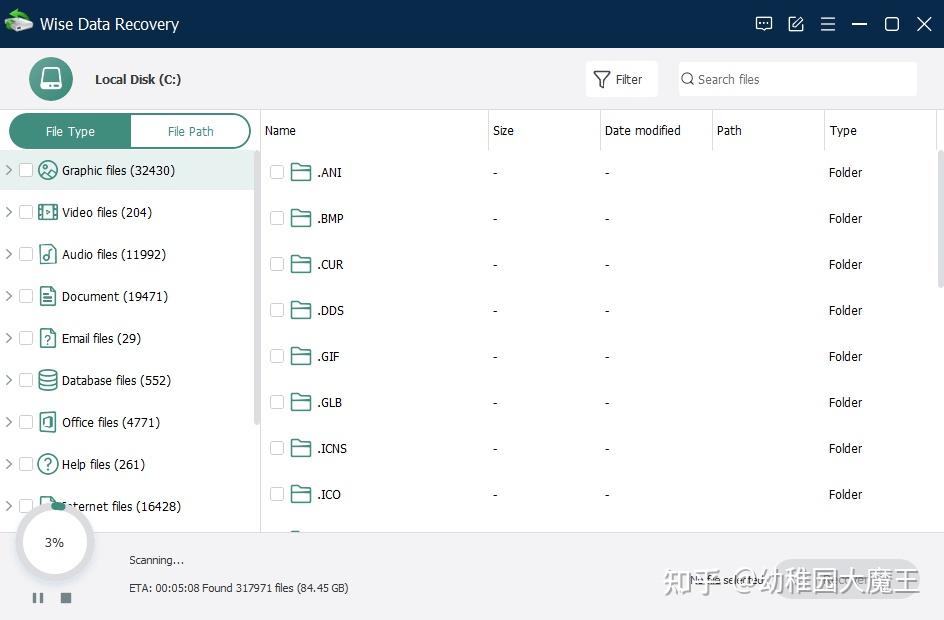Check the Audio files checkbox
The width and height of the screenshot is (944, 620).
click(x=25, y=254)
